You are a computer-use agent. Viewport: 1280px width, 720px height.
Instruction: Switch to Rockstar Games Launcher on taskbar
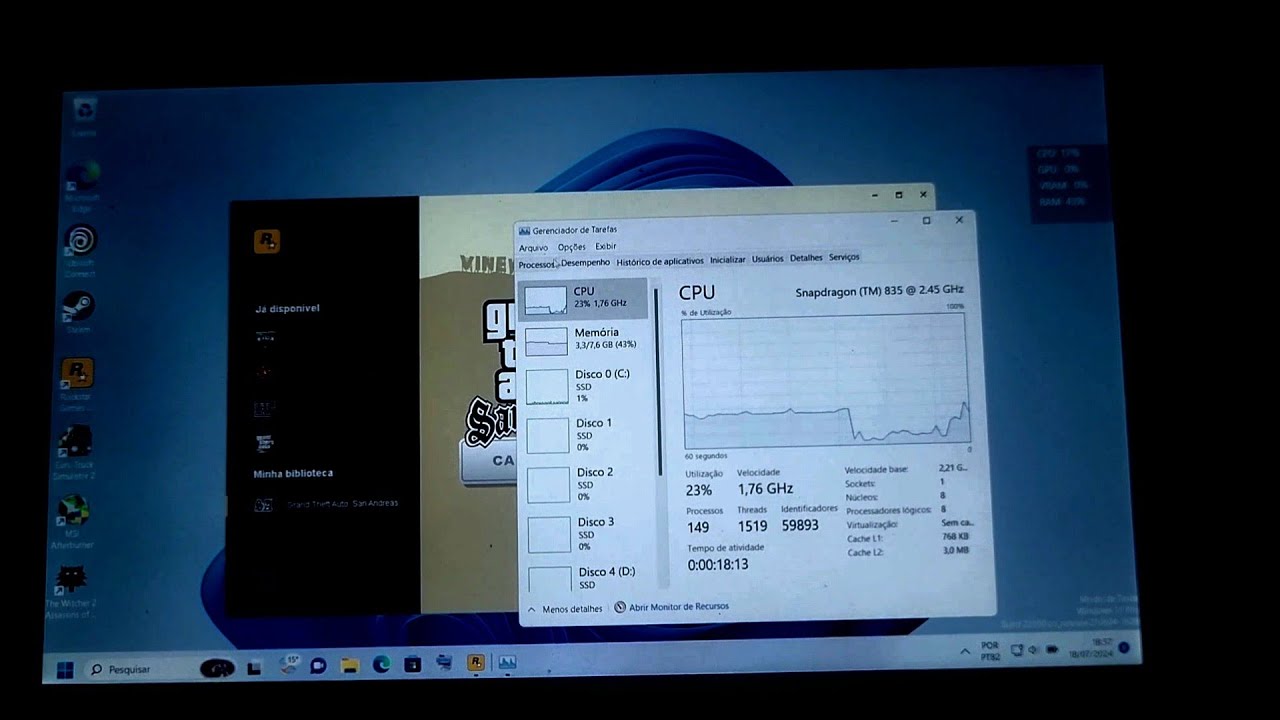(x=476, y=662)
